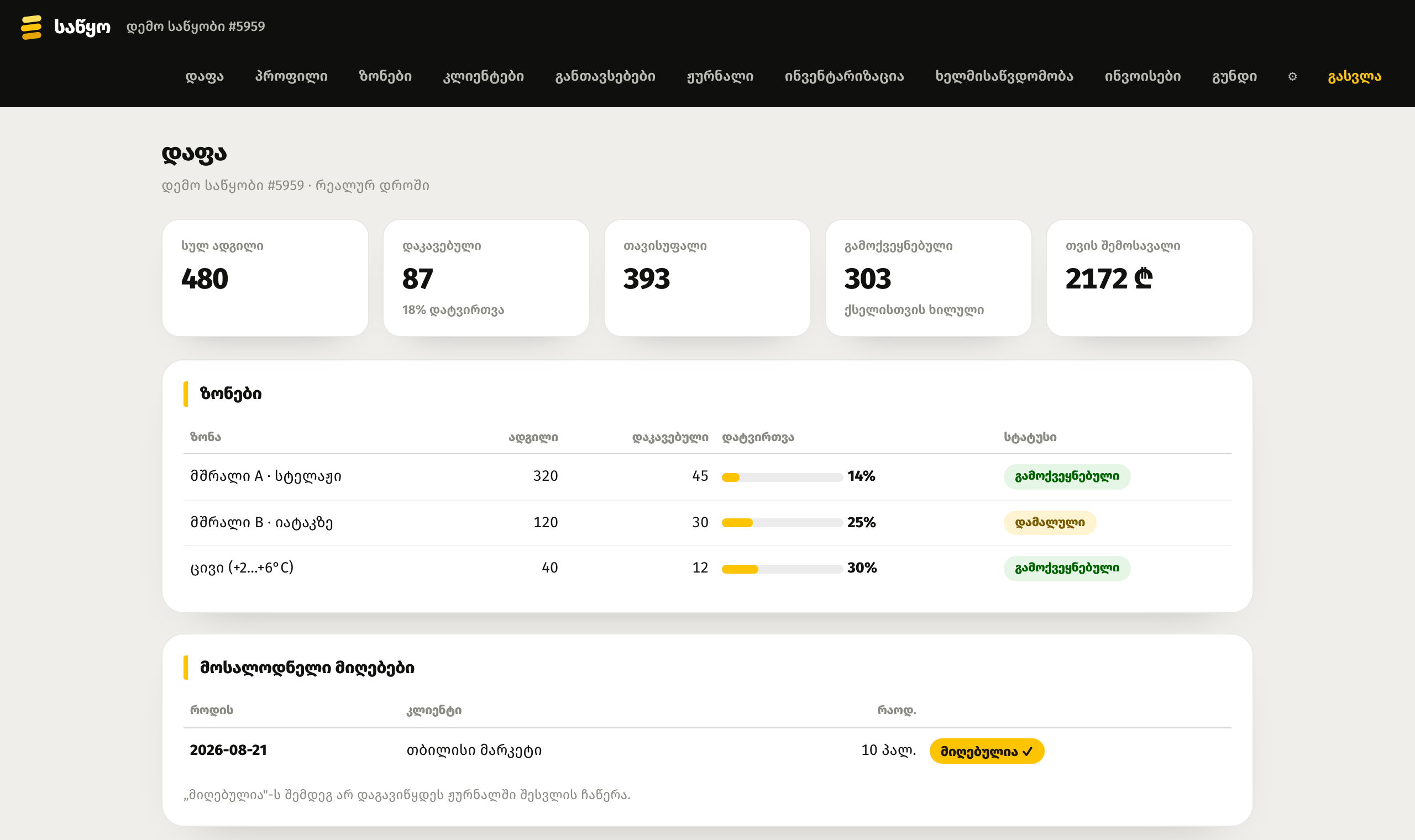Click the დაკავებული 87 card
Image resolution: width=1415 pixels, height=840 pixels.
coord(486,278)
